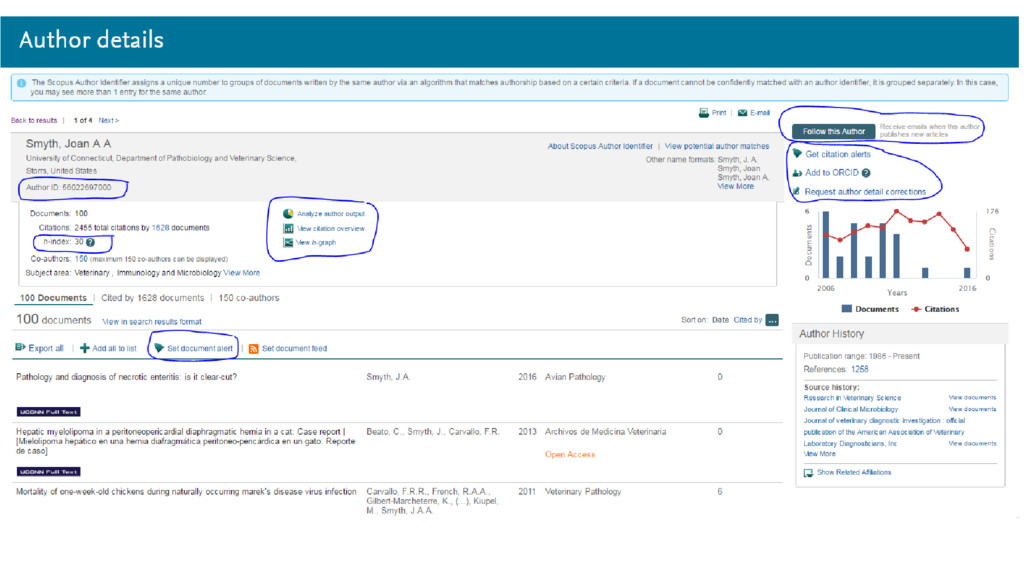This screenshot has height=576, width=1024.
Task: Open the sort options ellipsis button
Action: [x=772, y=320]
